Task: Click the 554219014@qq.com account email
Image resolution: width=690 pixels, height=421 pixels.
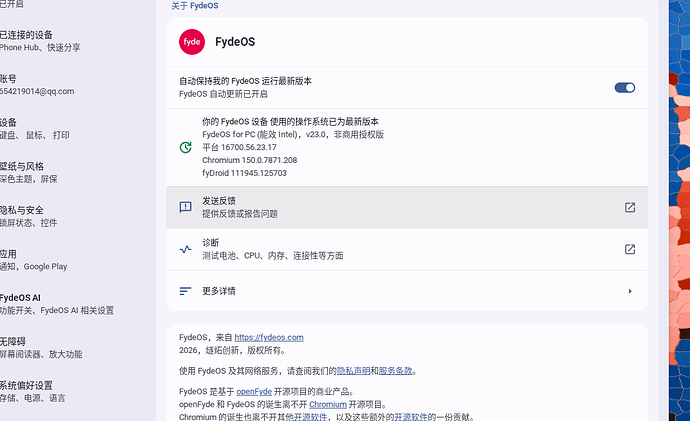Action: [37, 91]
